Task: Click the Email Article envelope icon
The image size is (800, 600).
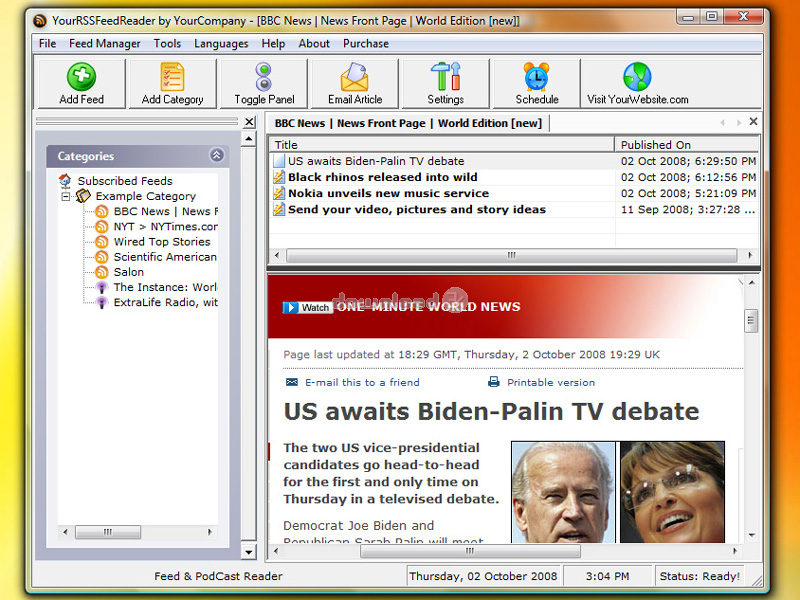Action: point(355,77)
